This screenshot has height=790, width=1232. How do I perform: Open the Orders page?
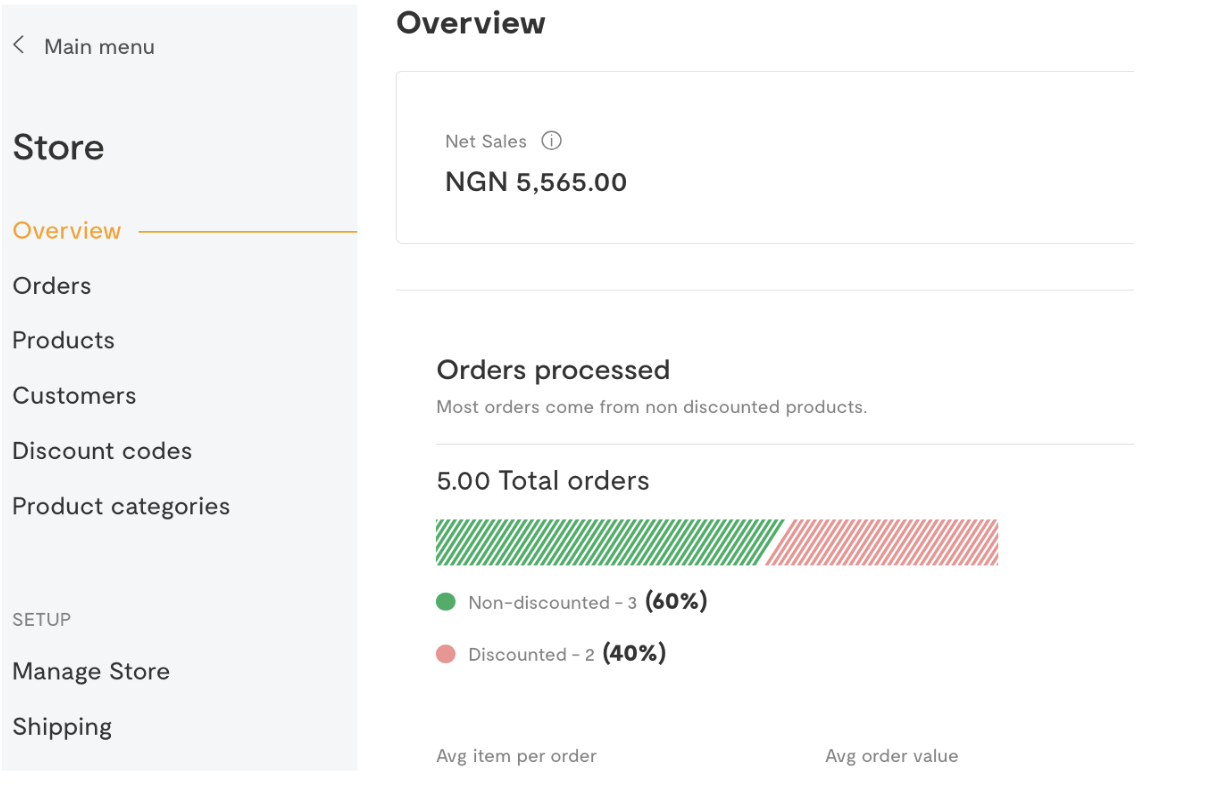tap(52, 286)
